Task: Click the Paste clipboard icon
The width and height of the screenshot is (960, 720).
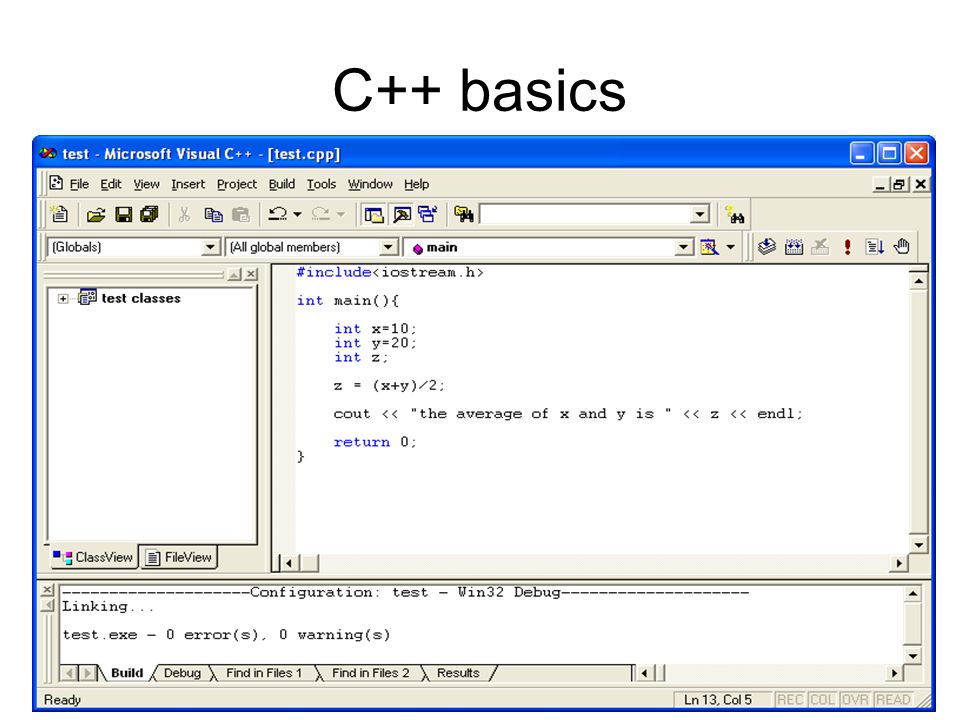Action: pos(241,214)
